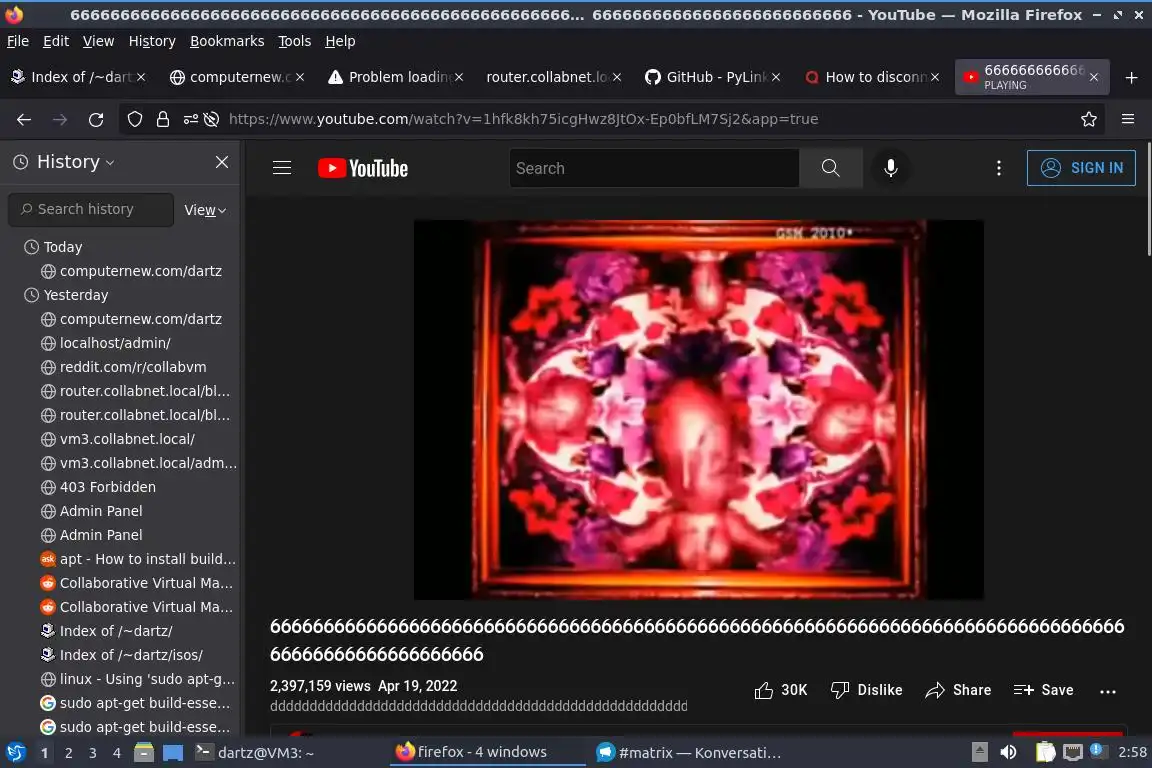Open the file manager in taskbar
This screenshot has width=1152, height=768.
144,753
